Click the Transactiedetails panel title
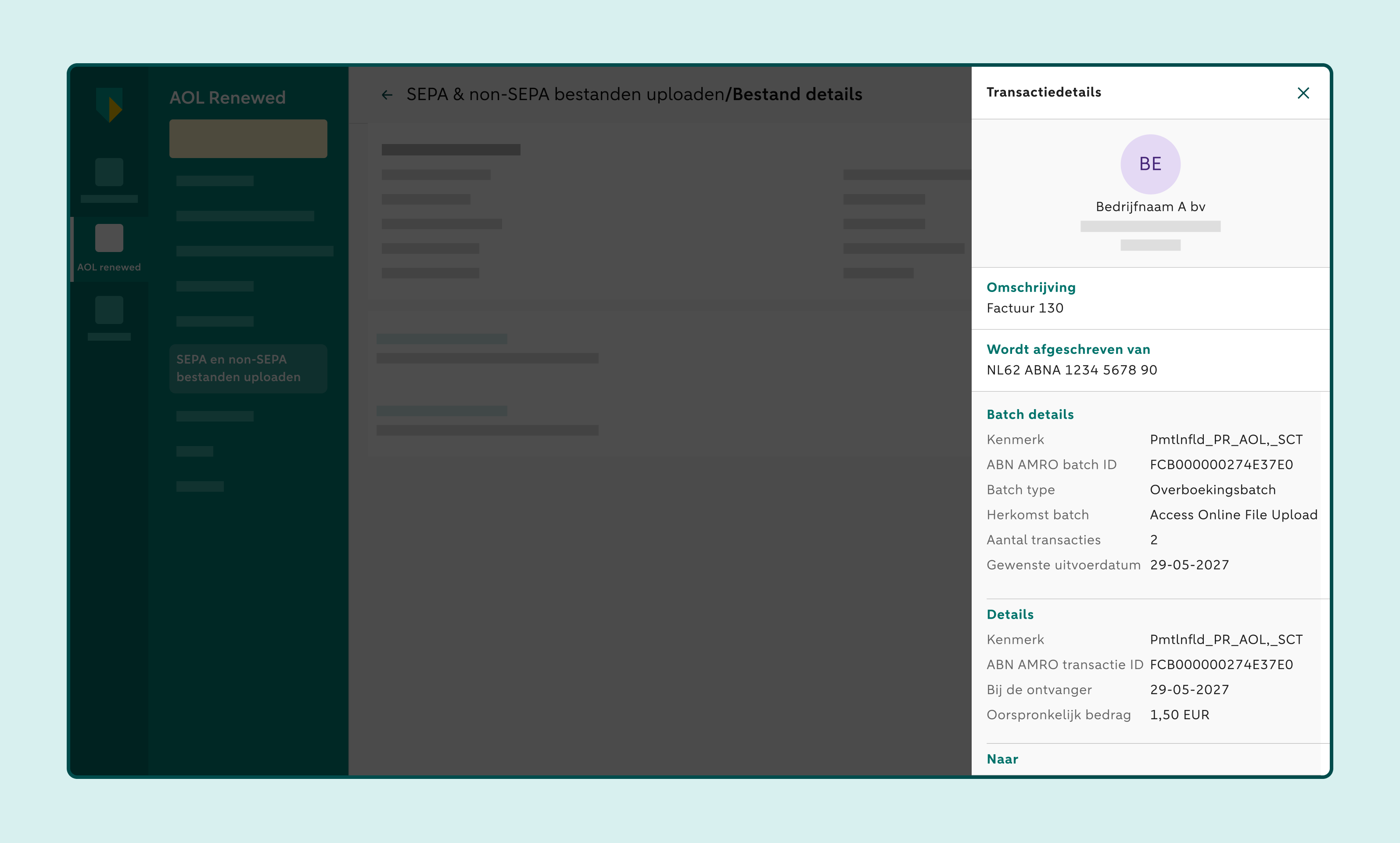Image resolution: width=1400 pixels, height=843 pixels. tap(1044, 92)
